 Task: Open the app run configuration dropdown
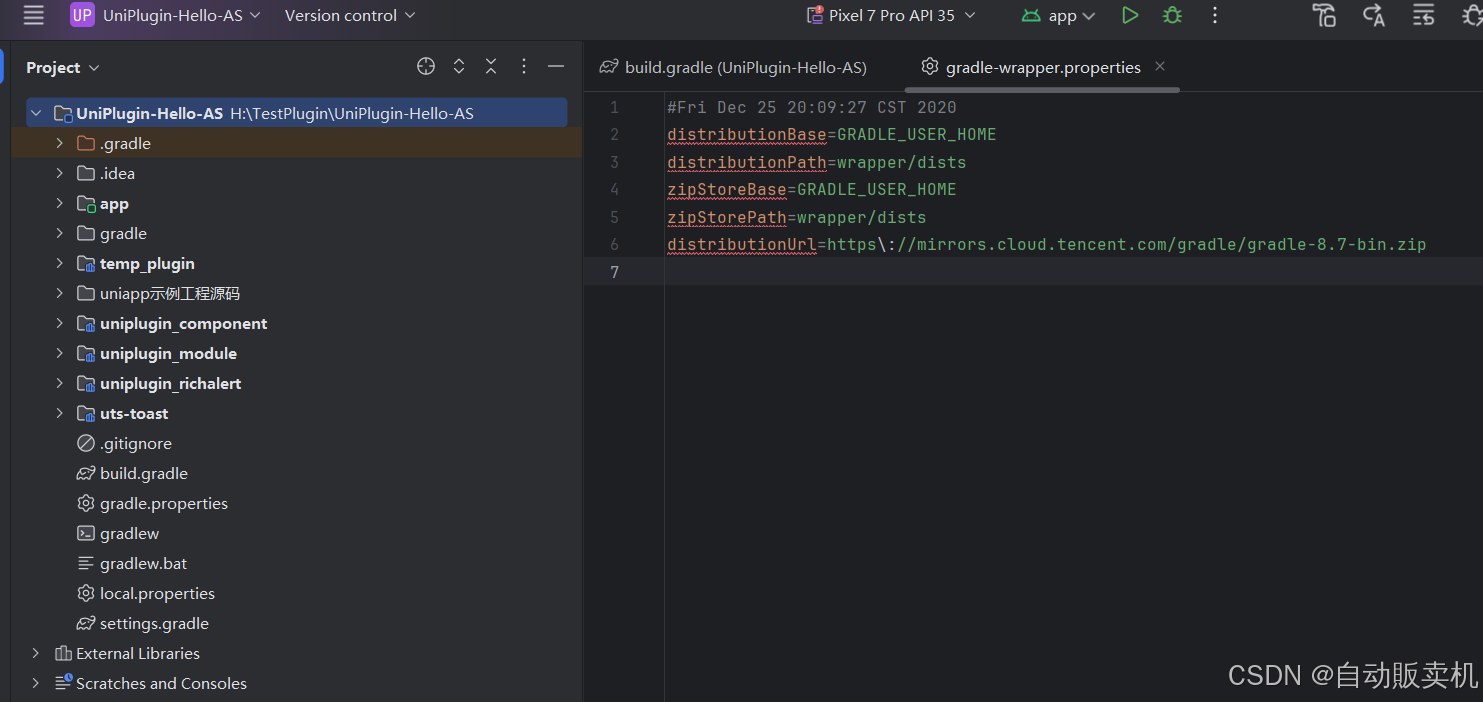pyautogui.click(x=1059, y=15)
